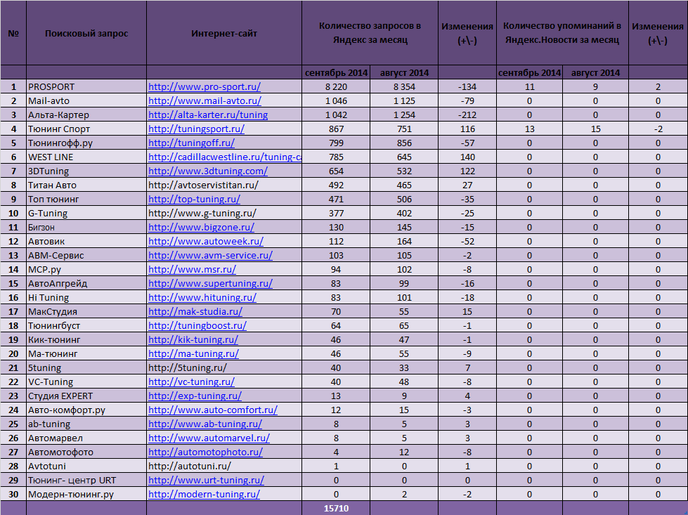Open the http://tuningoff.ru/ link
Screen dimensions: 688x515
(x=191, y=143)
